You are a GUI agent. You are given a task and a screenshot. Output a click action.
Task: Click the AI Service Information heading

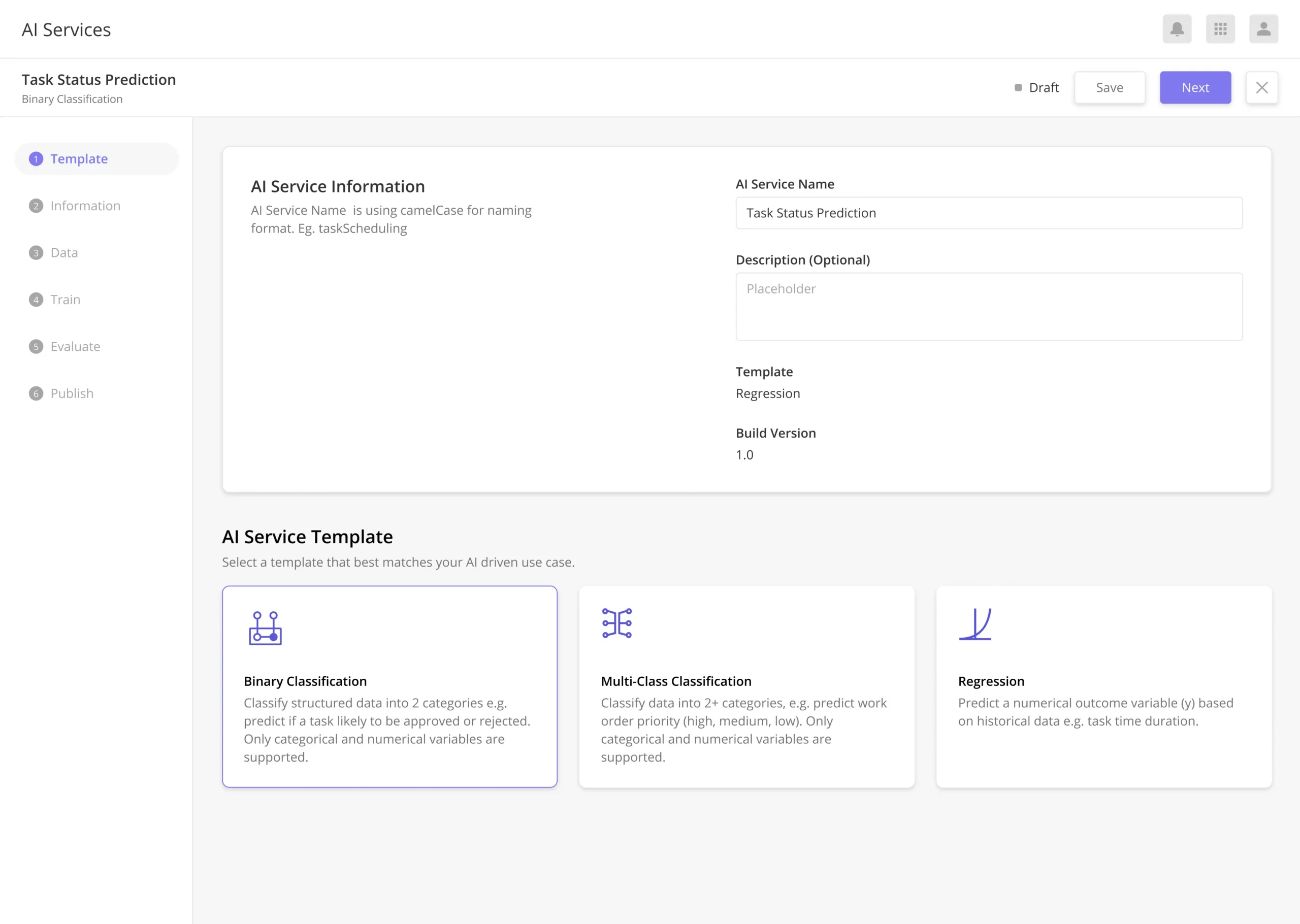coord(338,187)
